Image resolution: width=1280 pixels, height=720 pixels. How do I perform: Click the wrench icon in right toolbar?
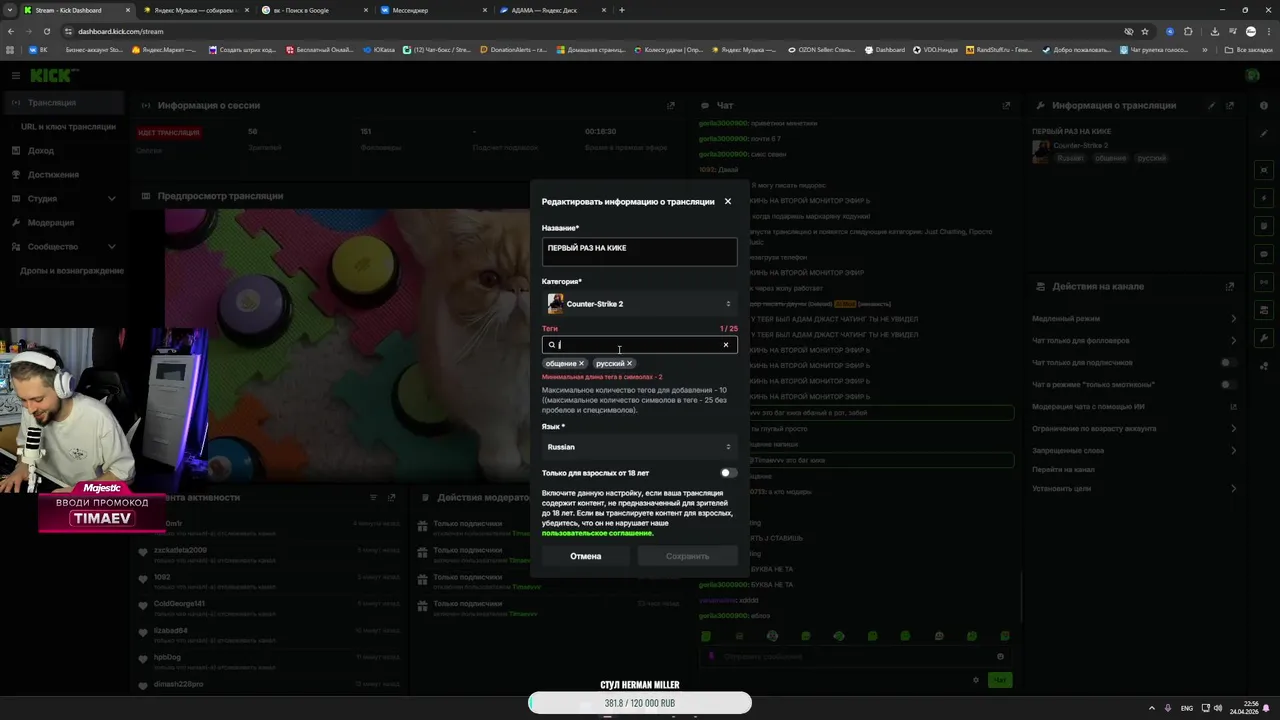click(x=1264, y=338)
